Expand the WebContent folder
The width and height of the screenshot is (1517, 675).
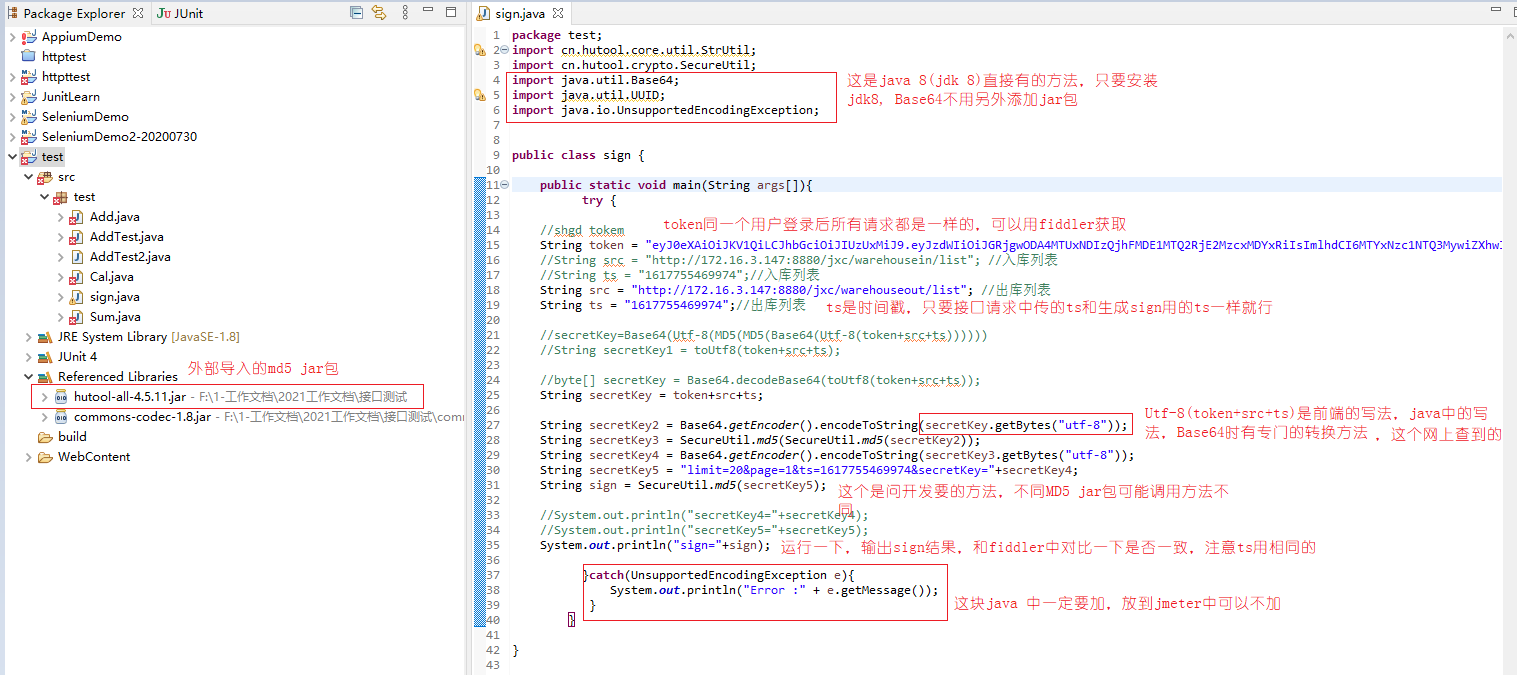[x=28, y=457]
